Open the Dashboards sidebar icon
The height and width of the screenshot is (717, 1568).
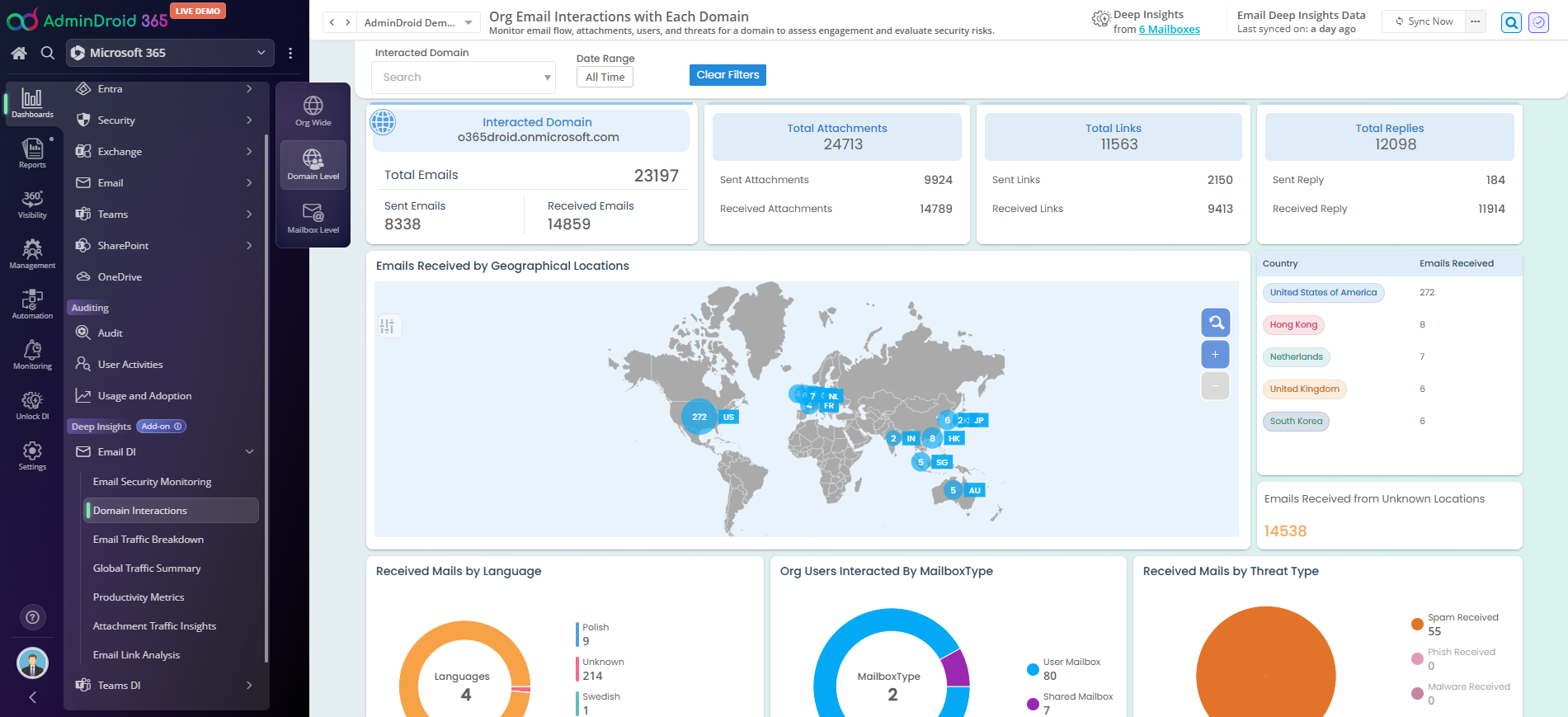32,104
